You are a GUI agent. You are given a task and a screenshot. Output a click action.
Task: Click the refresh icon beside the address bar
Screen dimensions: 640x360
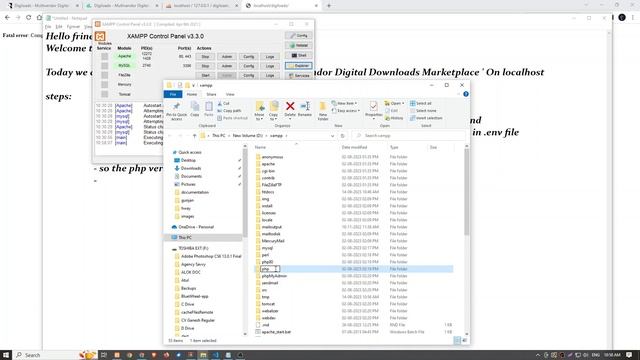343,136
